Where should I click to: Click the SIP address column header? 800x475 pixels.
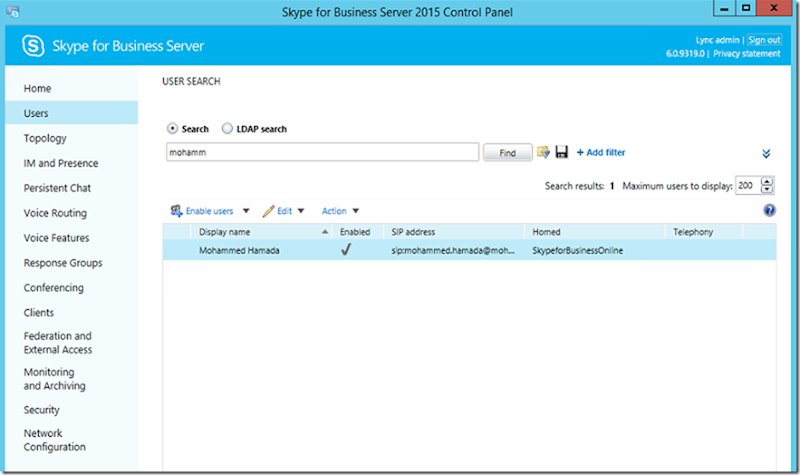413,232
